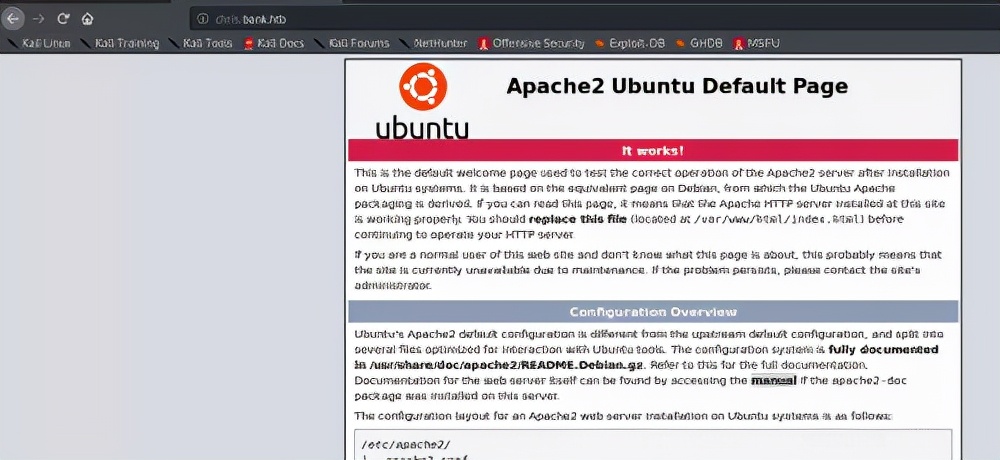Image resolution: width=1000 pixels, height=460 pixels.
Task: Open the Kali Linux bookmark
Action: click(40, 43)
